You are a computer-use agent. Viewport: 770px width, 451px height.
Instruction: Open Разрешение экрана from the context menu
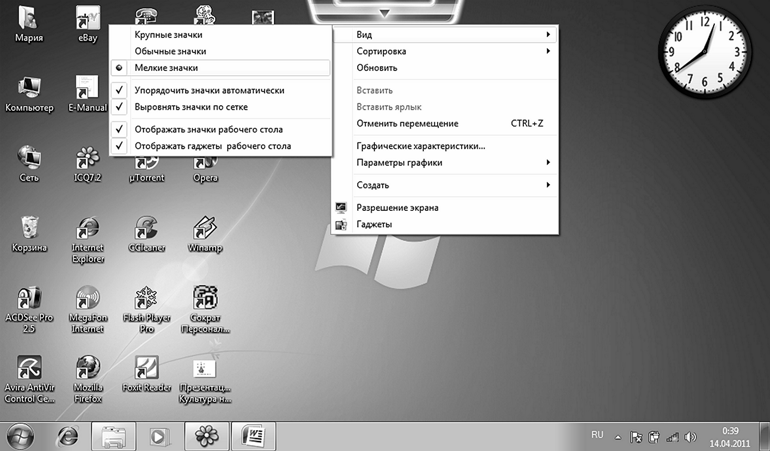(x=397, y=208)
